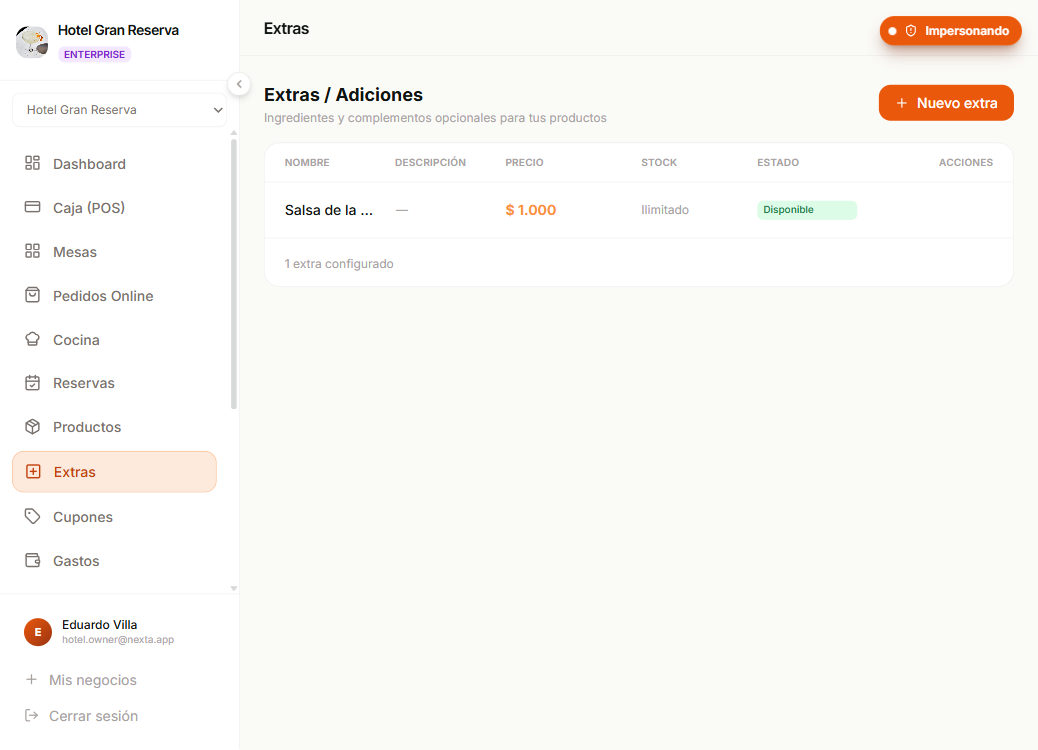This screenshot has width=1038, height=750.
Task: Click the Extras plus-square icon
Action: pyautogui.click(x=33, y=471)
